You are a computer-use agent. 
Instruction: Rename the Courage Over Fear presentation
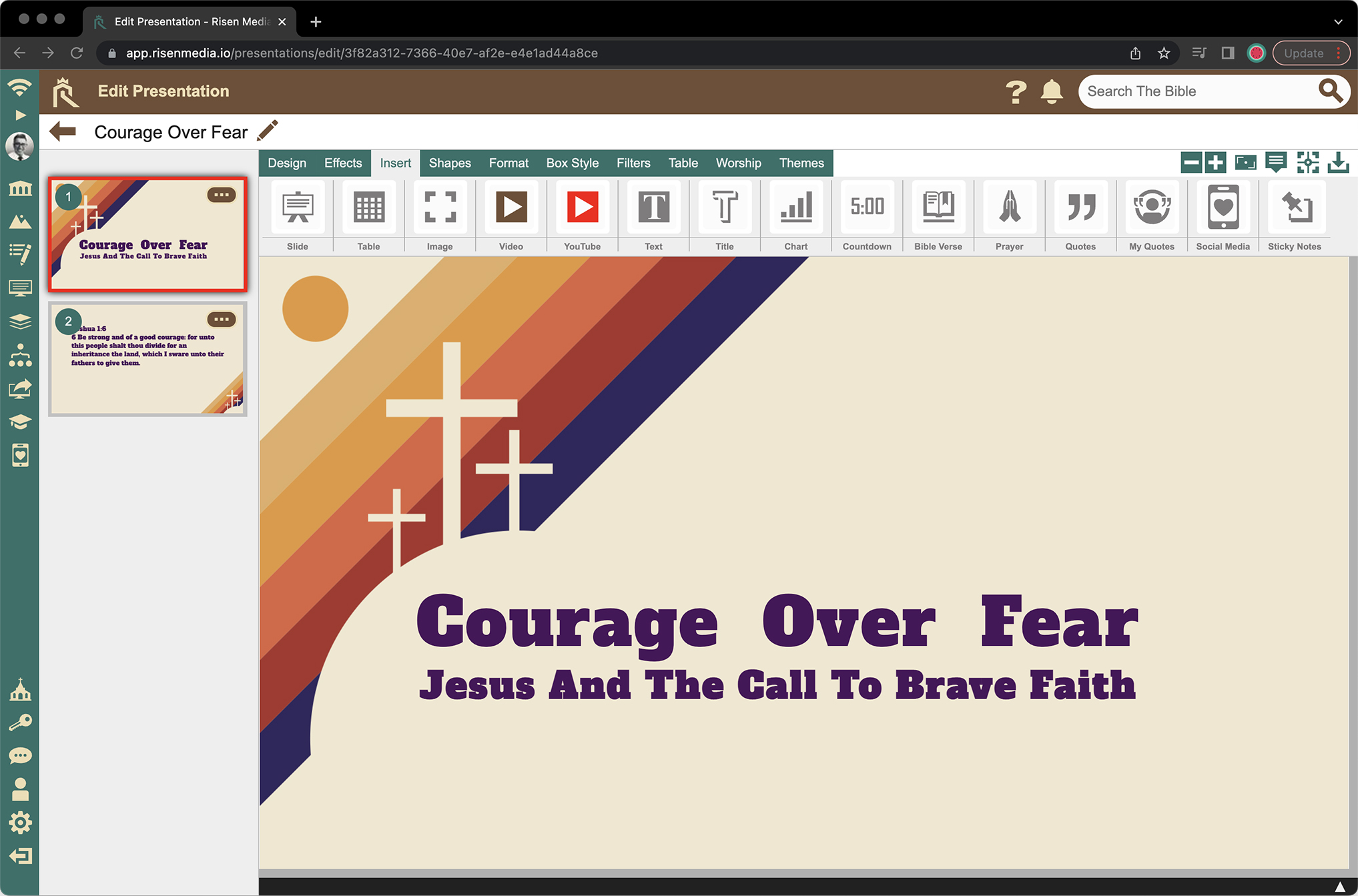pos(268,131)
